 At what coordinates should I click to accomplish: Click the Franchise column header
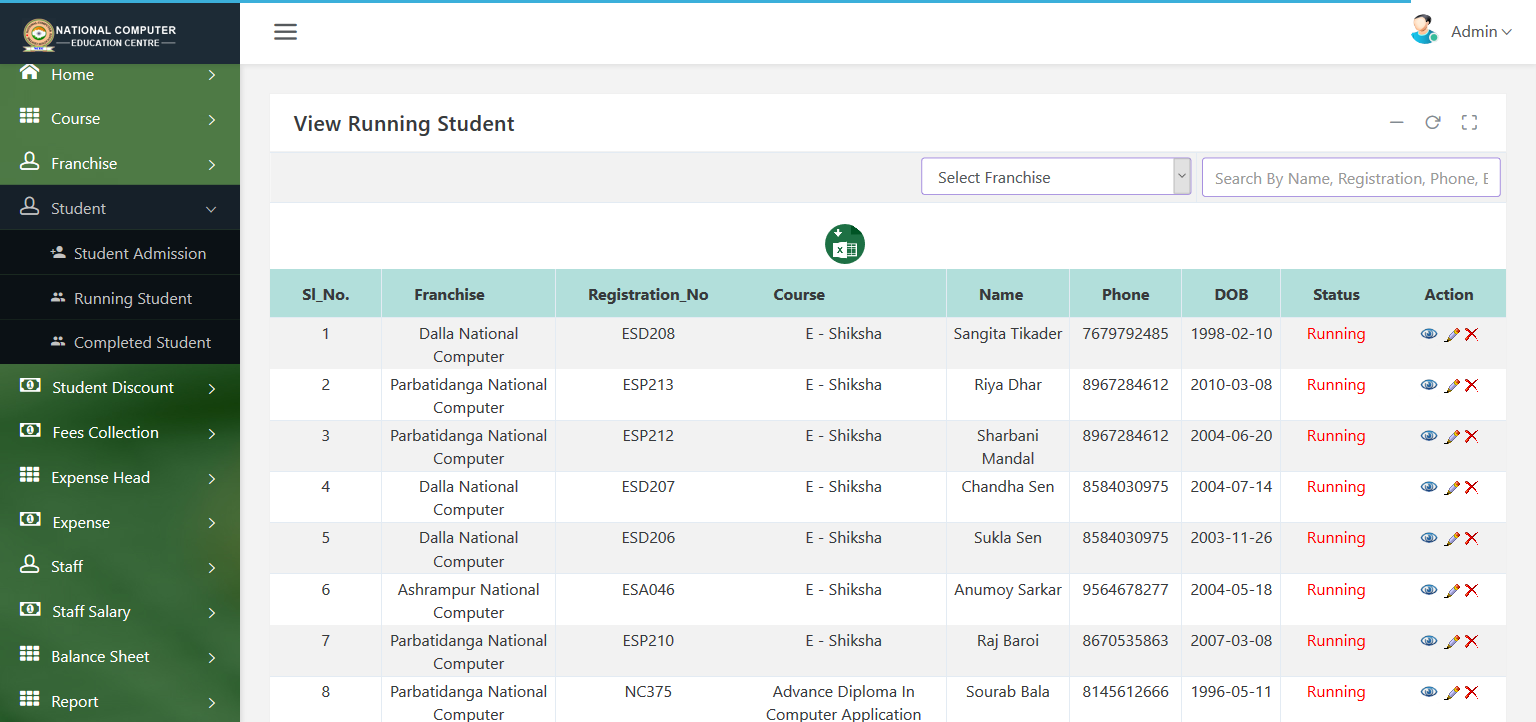pyautogui.click(x=449, y=295)
